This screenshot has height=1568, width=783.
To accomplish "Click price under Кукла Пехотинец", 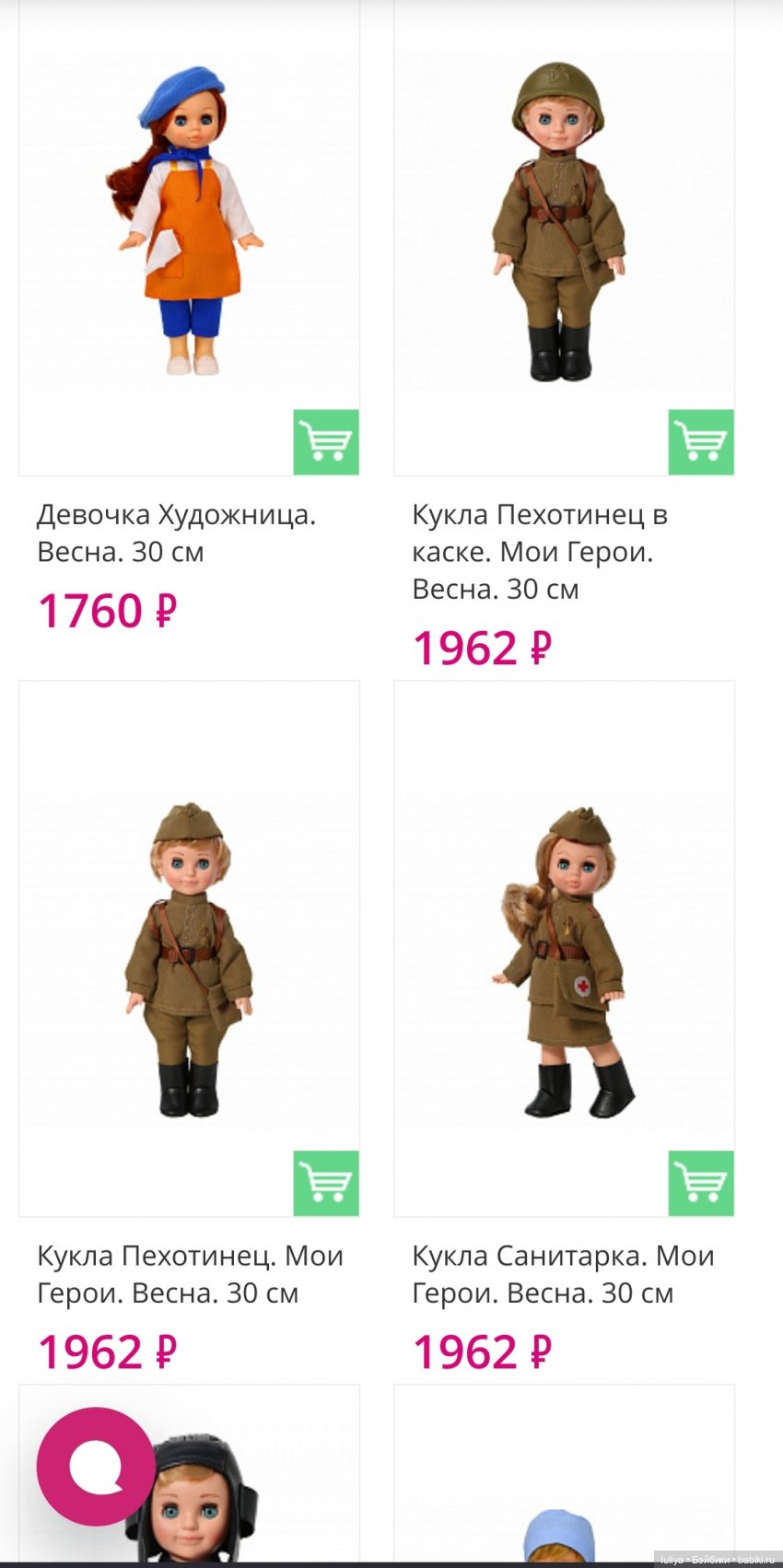I will (x=107, y=1352).
